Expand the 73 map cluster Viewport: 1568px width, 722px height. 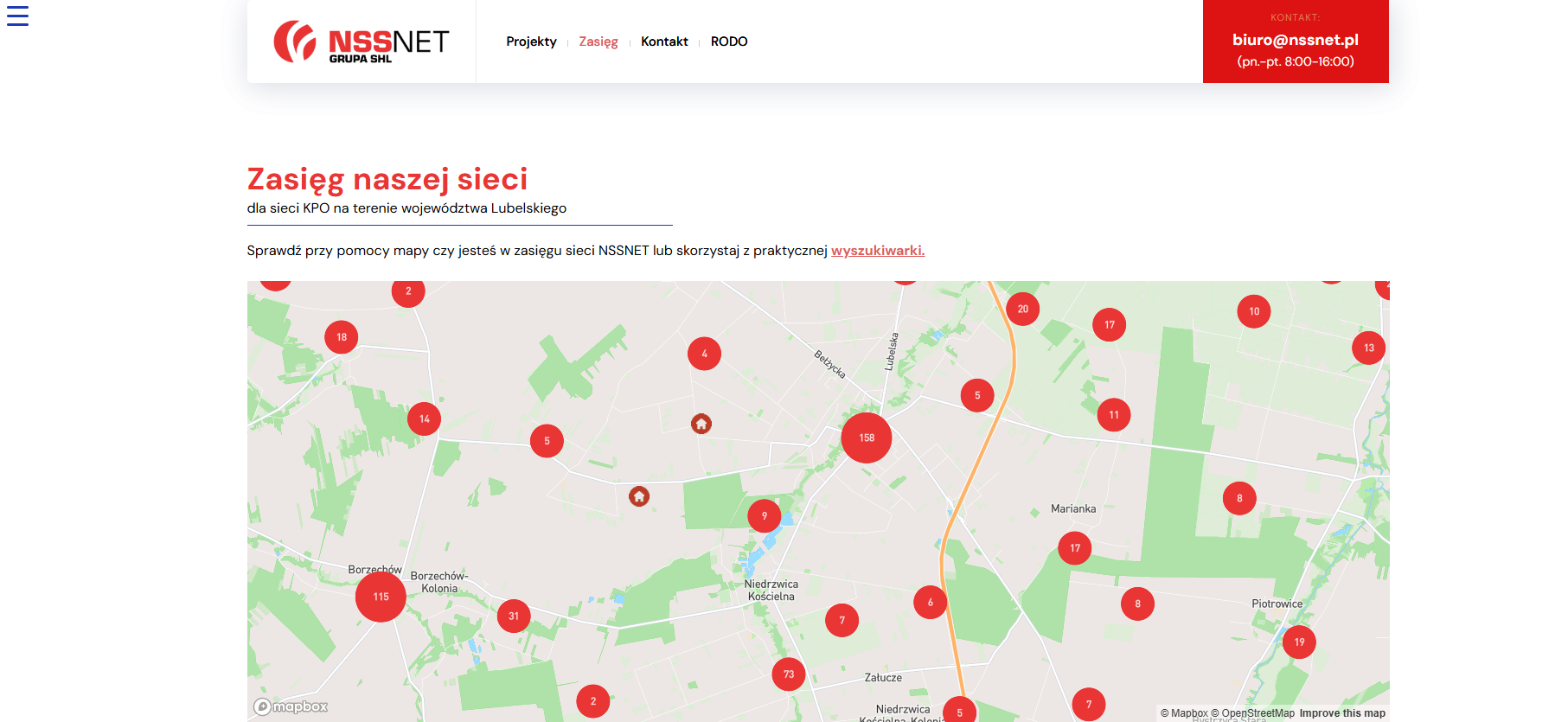coord(789,674)
